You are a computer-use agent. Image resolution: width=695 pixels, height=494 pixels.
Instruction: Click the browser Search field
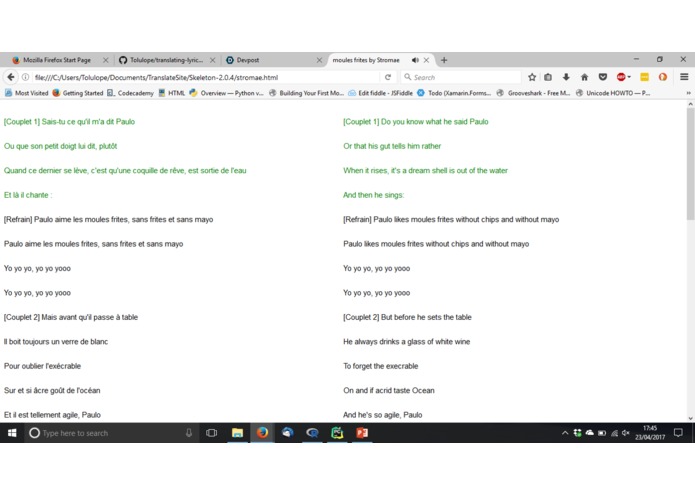[x=461, y=77]
